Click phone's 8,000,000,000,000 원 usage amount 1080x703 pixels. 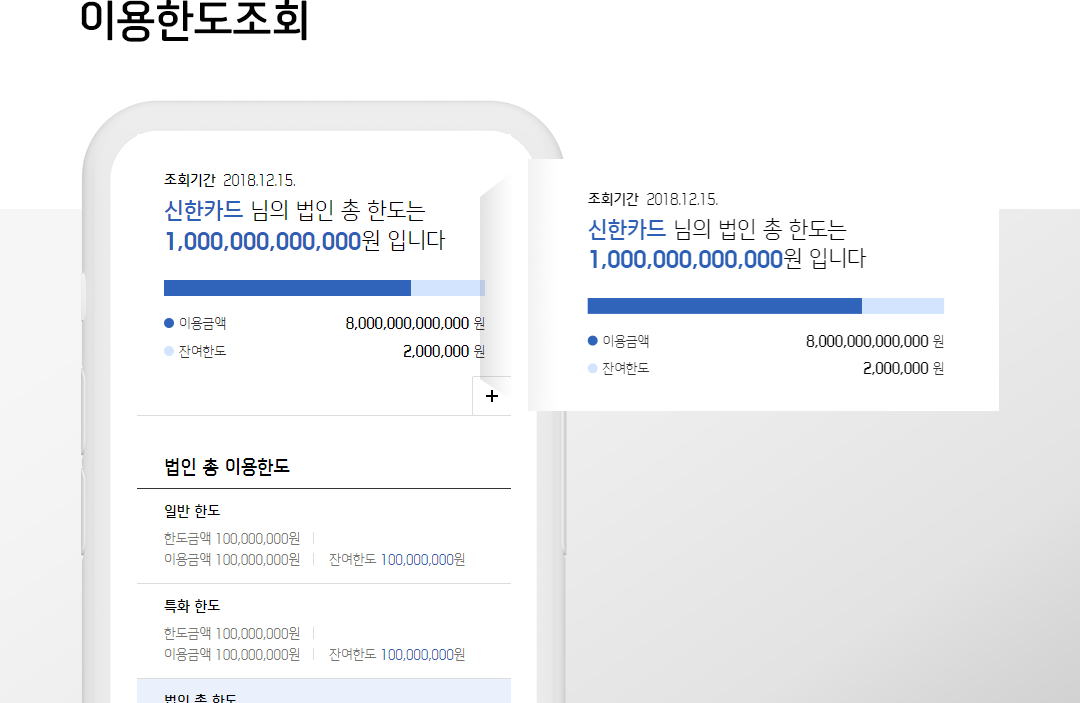(x=415, y=323)
